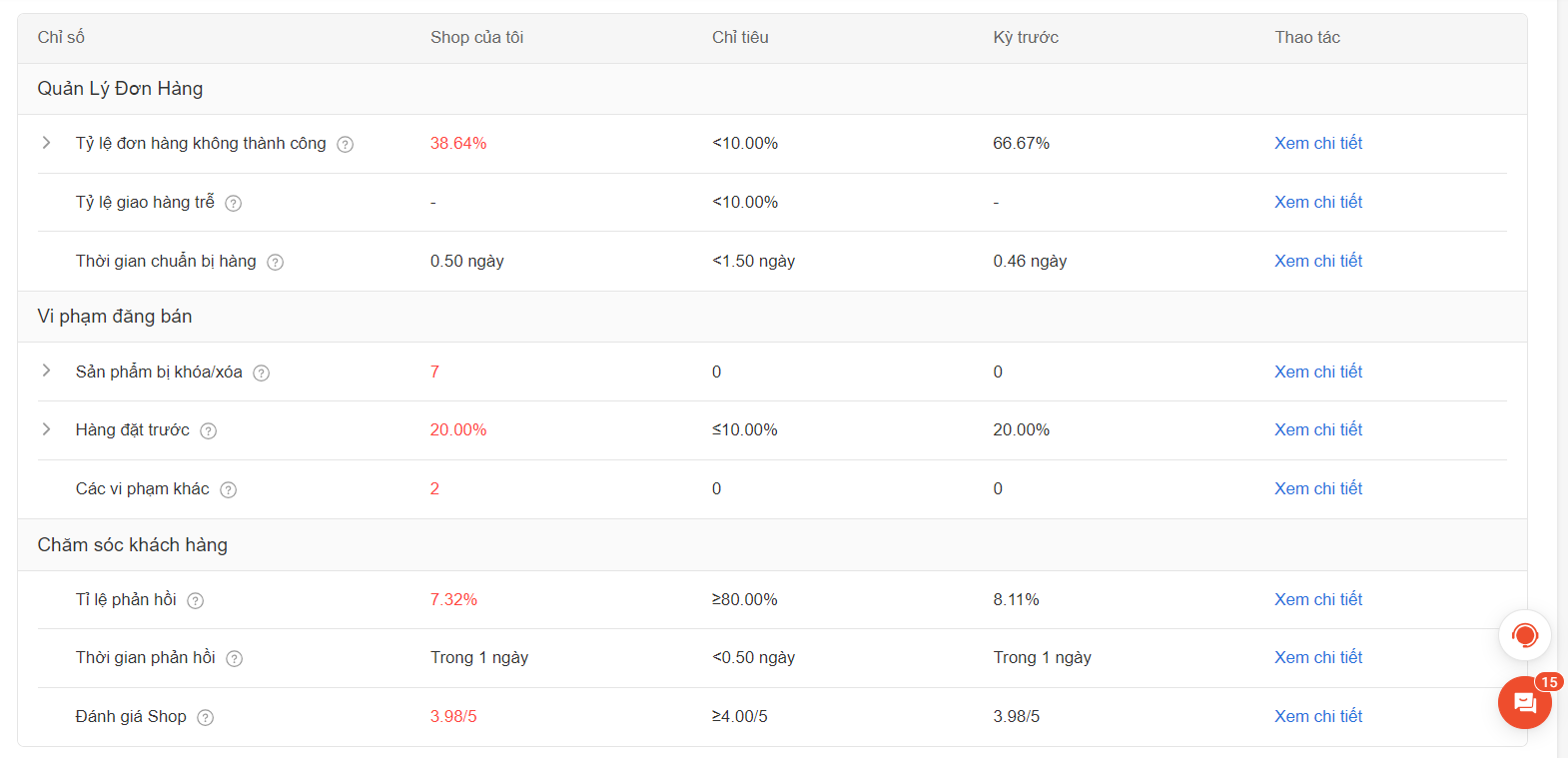Expand Tỷ lệ đơn hàng không thành công row
Viewport: 1568px width, 758px height.
tap(46, 143)
